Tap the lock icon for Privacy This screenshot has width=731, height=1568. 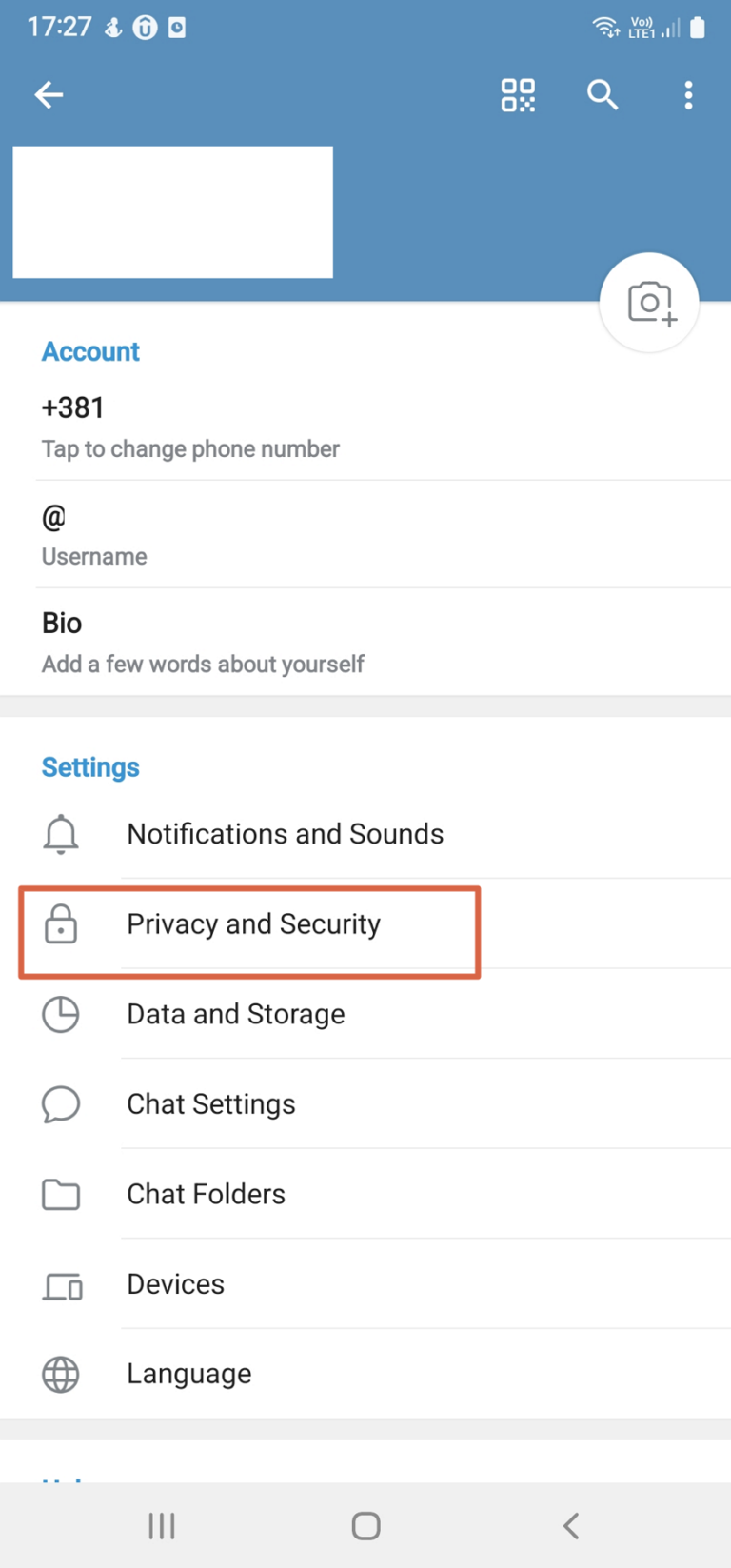pyautogui.click(x=61, y=923)
